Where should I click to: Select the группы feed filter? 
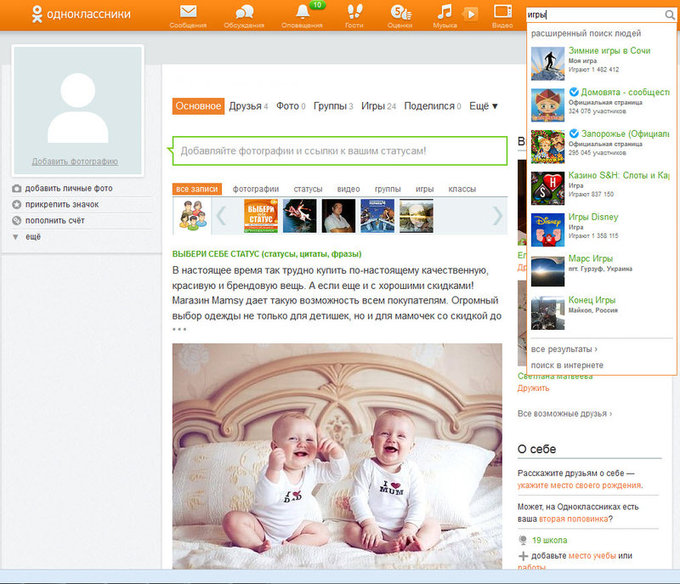388,189
